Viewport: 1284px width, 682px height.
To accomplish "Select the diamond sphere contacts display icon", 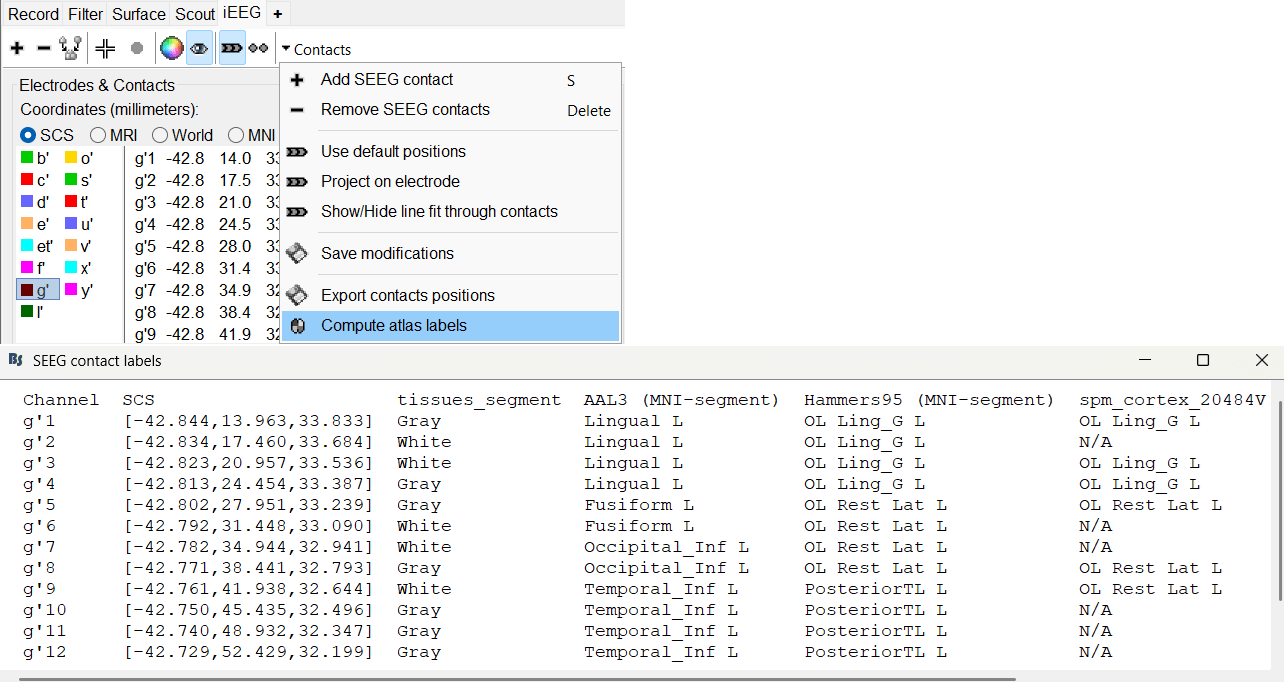I will click(x=259, y=48).
